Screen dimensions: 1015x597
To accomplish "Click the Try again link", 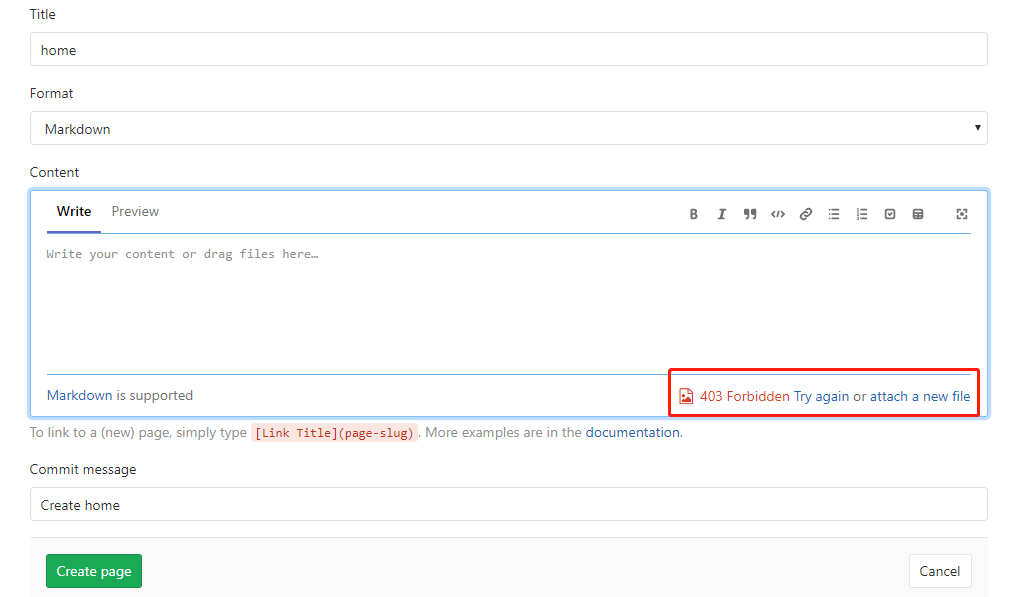I will pos(821,396).
